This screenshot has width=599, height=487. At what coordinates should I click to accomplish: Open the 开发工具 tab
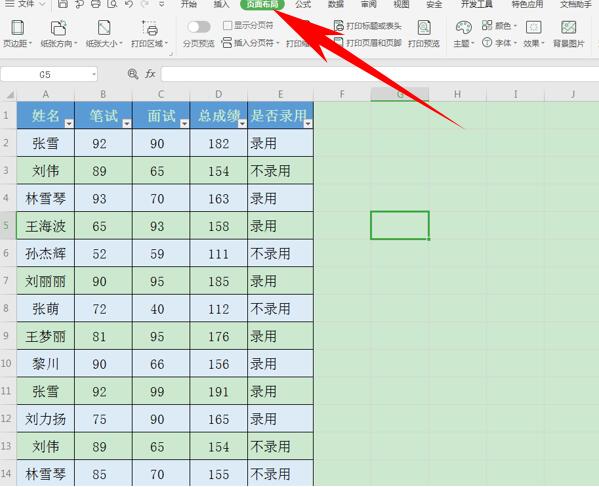pyautogui.click(x=476, y=4)
